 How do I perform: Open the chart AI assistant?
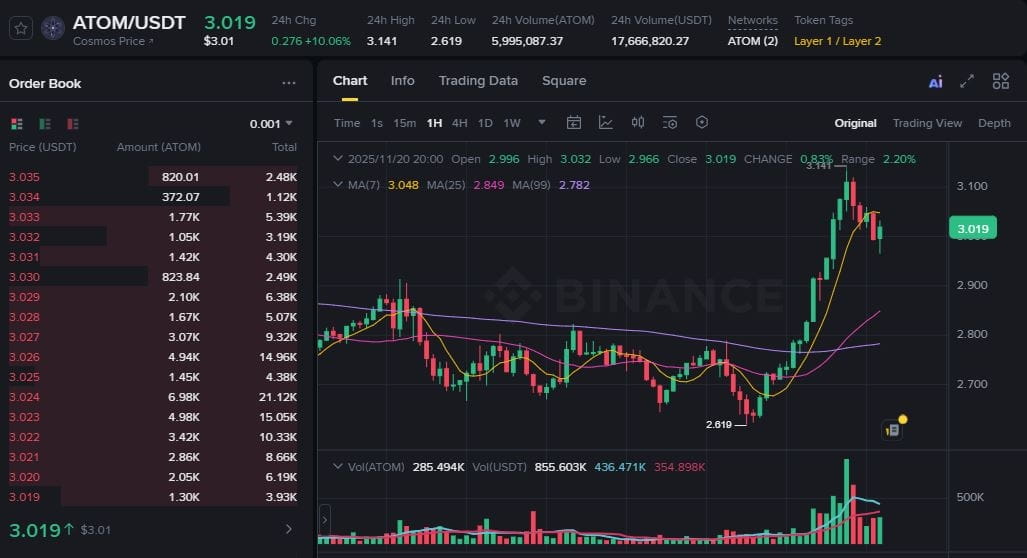935,82
